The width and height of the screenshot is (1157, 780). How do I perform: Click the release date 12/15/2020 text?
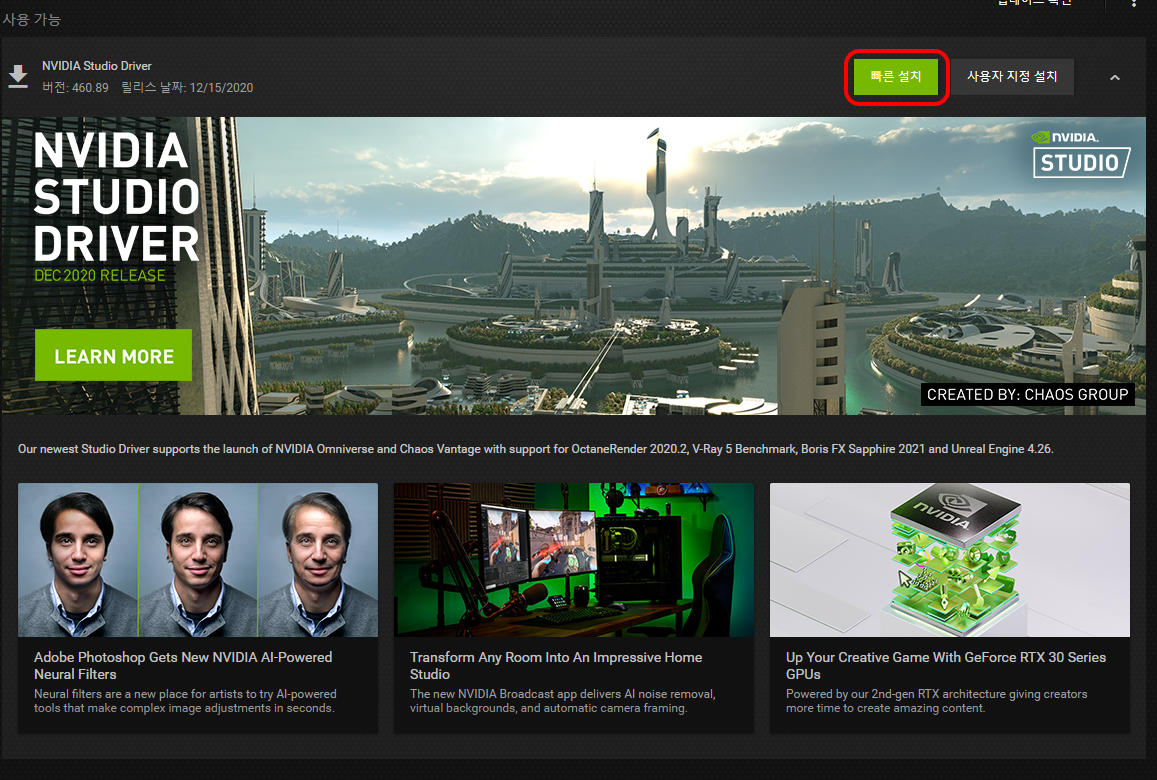pos(187,88)
